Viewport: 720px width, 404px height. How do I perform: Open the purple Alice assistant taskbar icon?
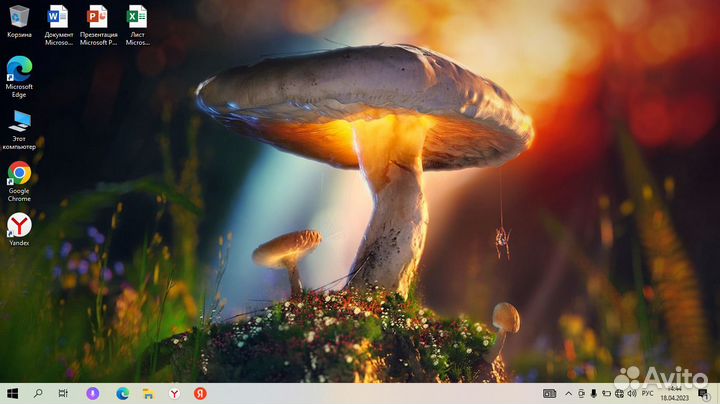tap(93, 394)
